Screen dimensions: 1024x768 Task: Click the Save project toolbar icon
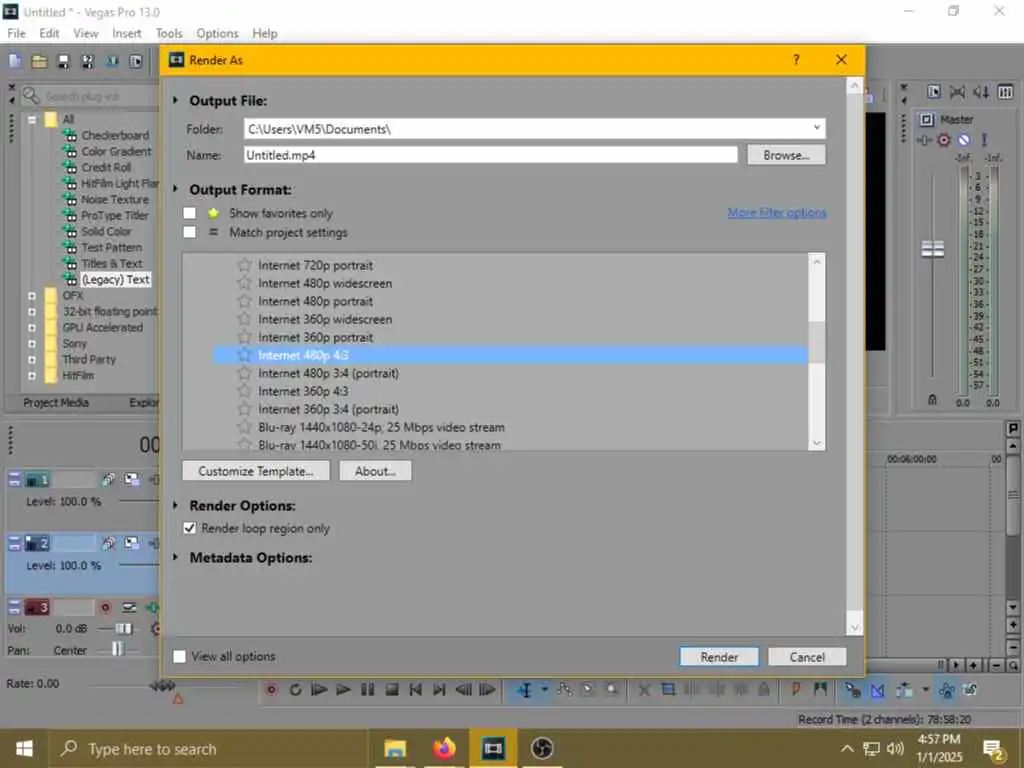click(63, 61)
